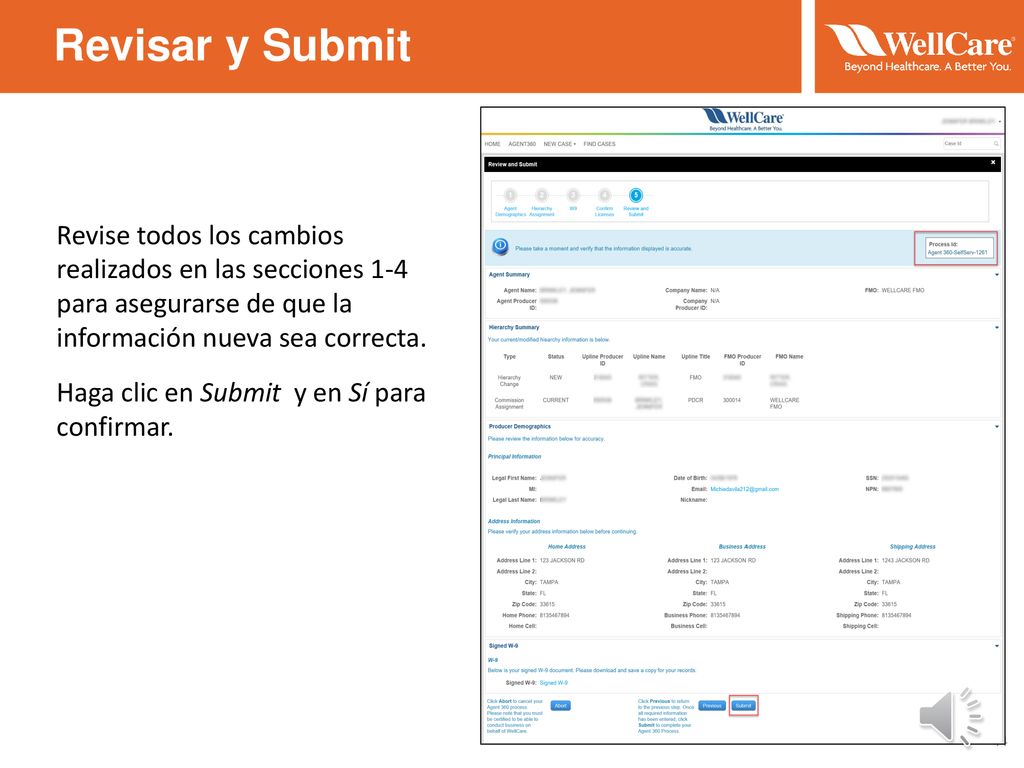The image size is (1024, 768).
Task: Collapse the Hierarchy Summary section arrow
Action: pos(997,328)
